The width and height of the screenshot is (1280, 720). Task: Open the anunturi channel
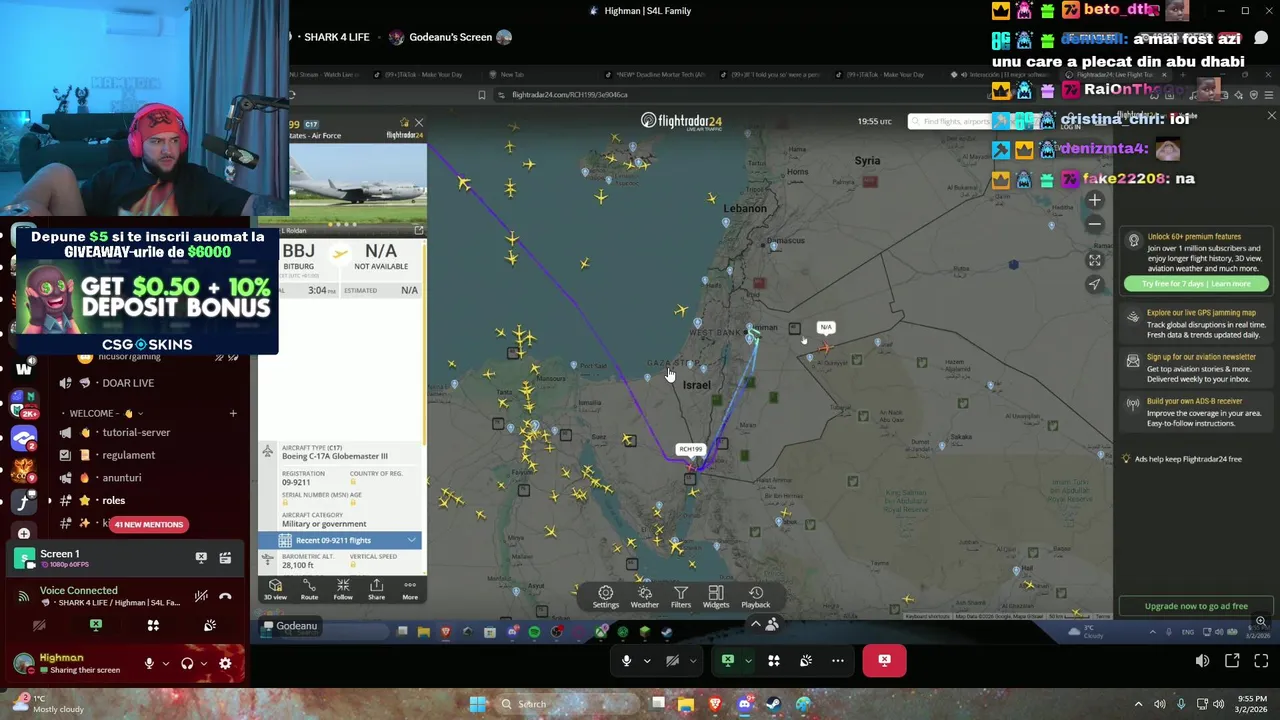point(122,478)
